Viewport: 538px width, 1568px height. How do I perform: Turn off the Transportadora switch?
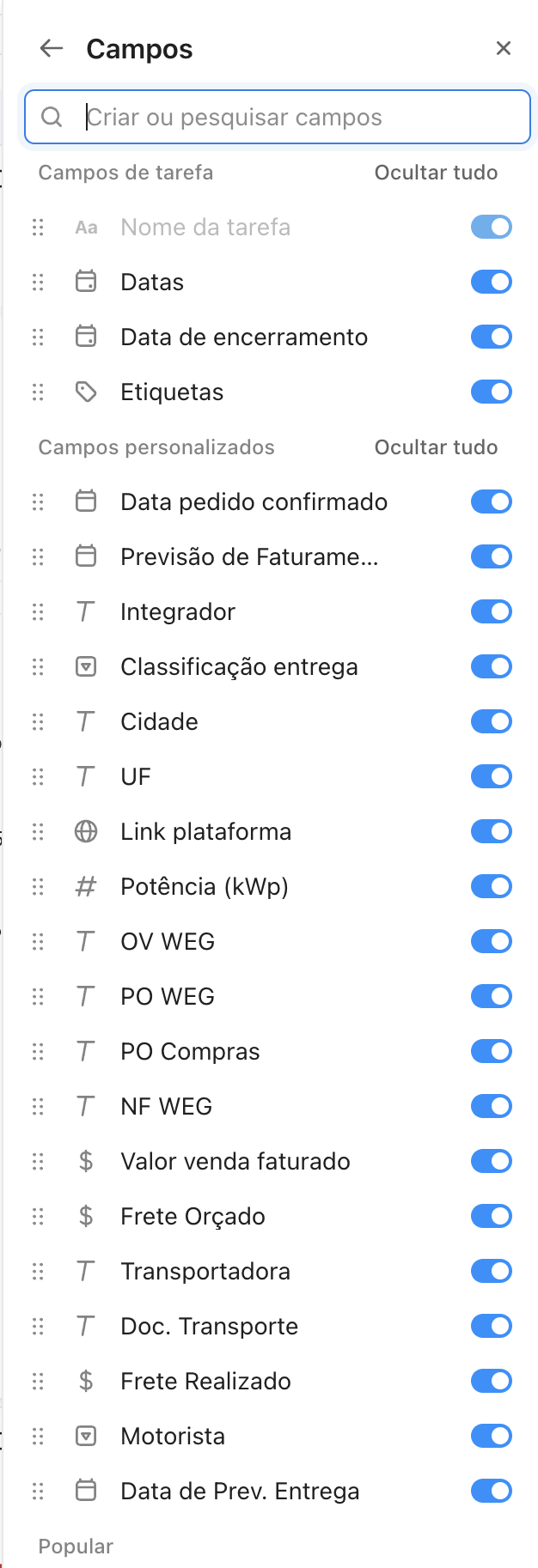(x=491, y=1271)
